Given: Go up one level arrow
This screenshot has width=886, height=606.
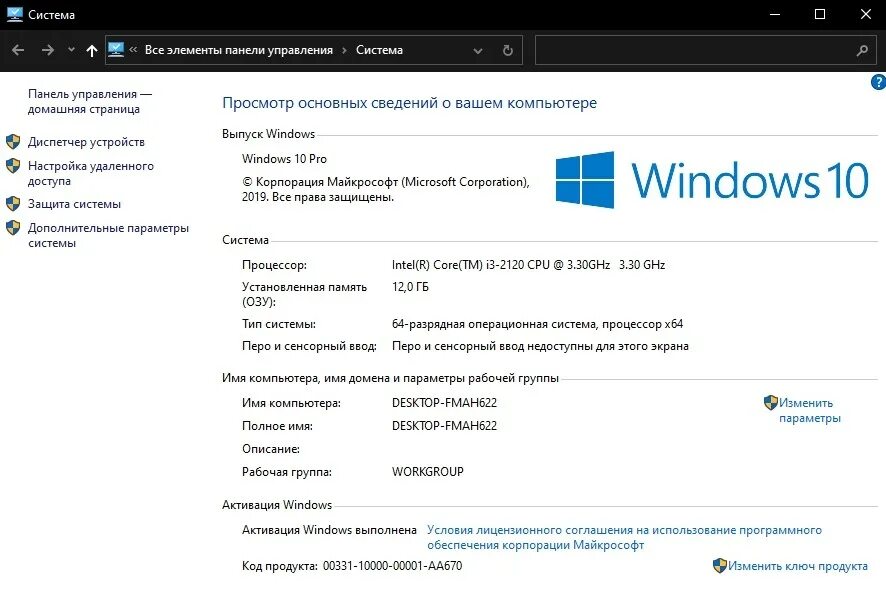Looking at the screenshot, I should (x=92, y=50).
